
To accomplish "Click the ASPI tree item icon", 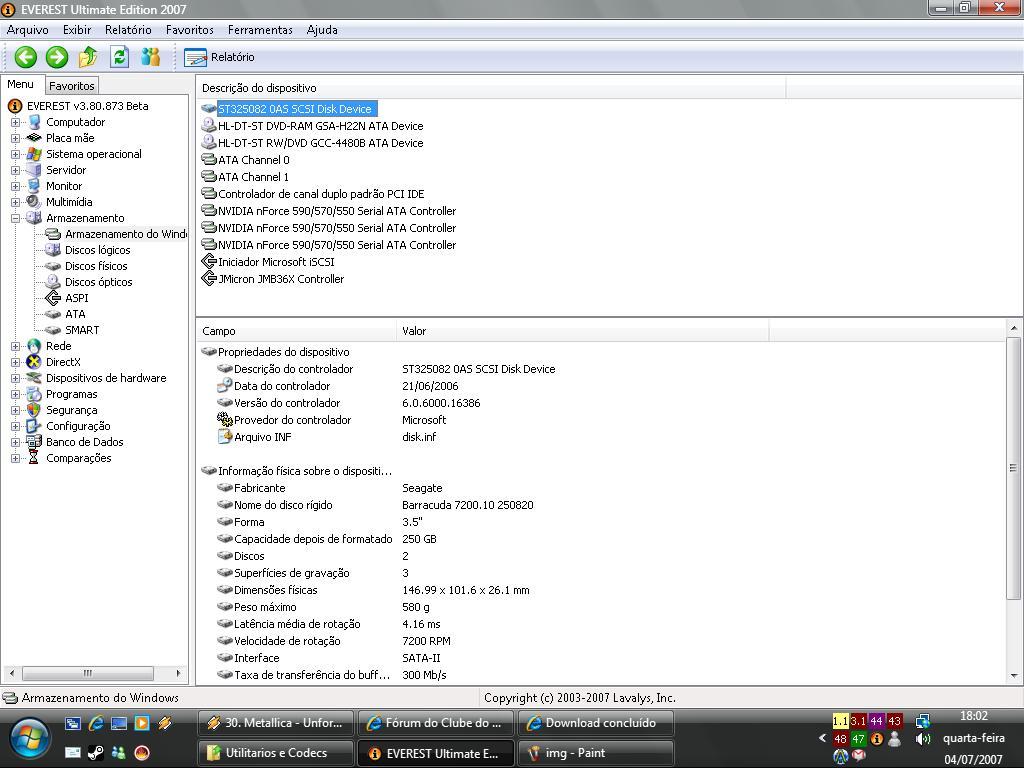I will click(x=53, y=298).
